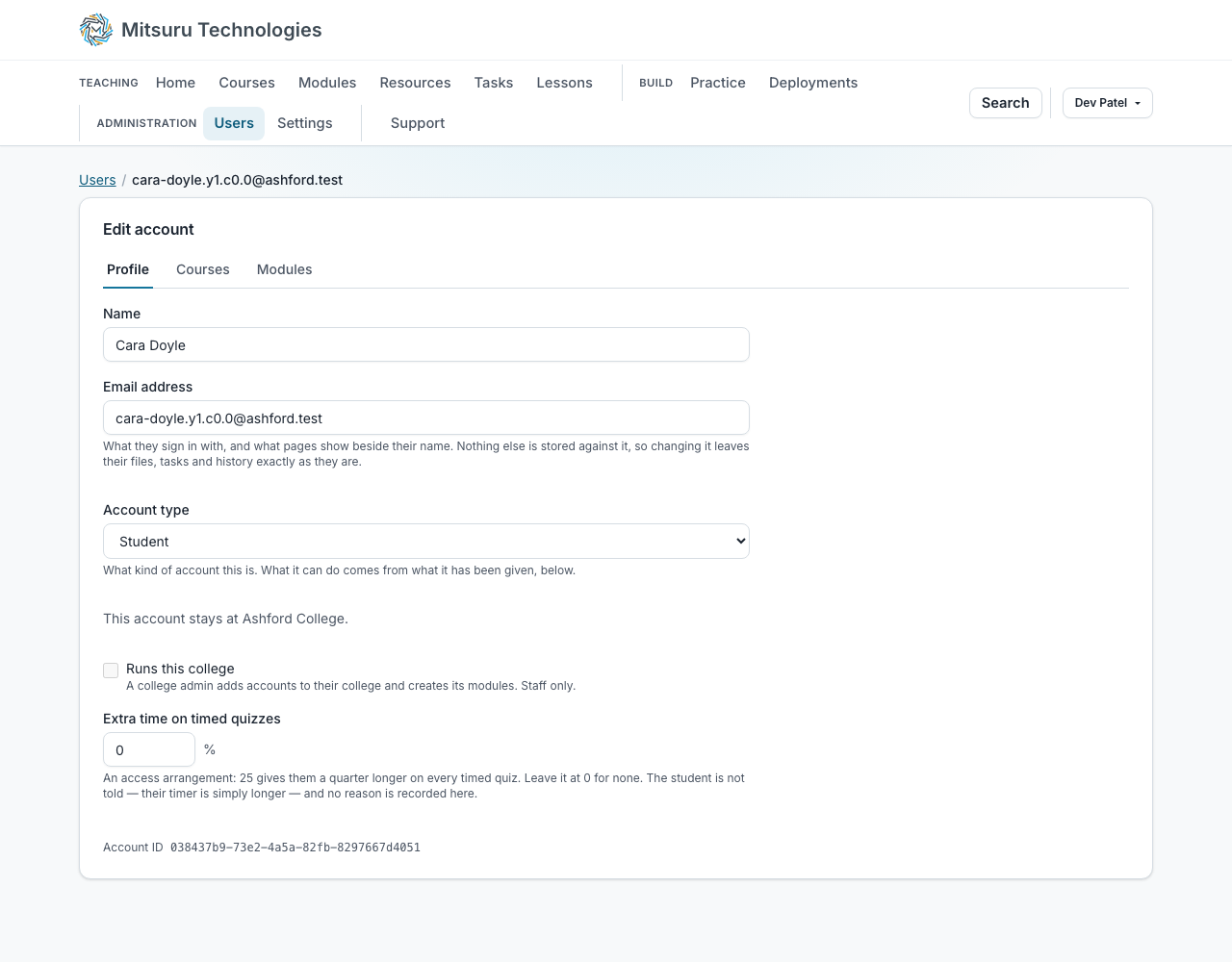
Task: Focus the Name field with Cara Doyle
Action: tap(426, 345)
